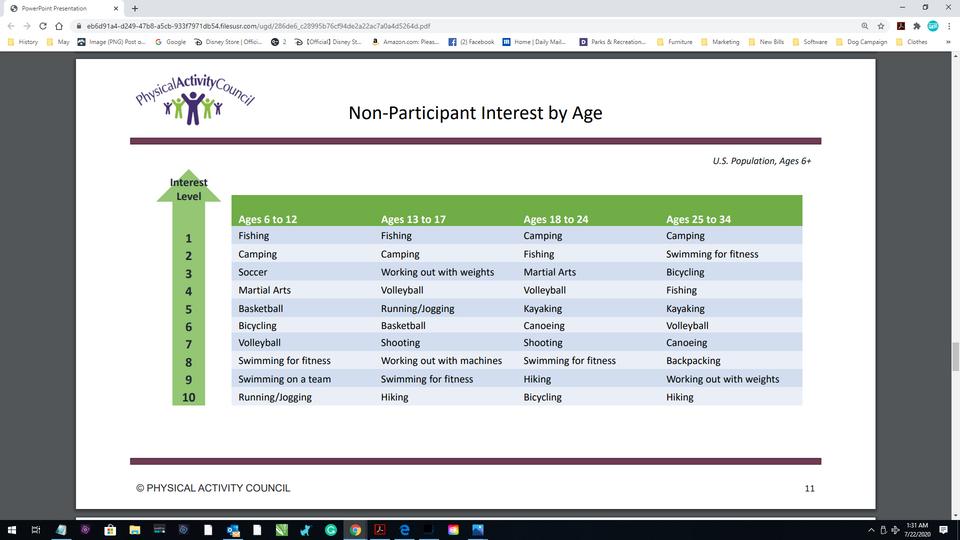This screenshot has height=540, width=960.
Task: Open the Marketing bookmarks folder
Action: point(720,42)
